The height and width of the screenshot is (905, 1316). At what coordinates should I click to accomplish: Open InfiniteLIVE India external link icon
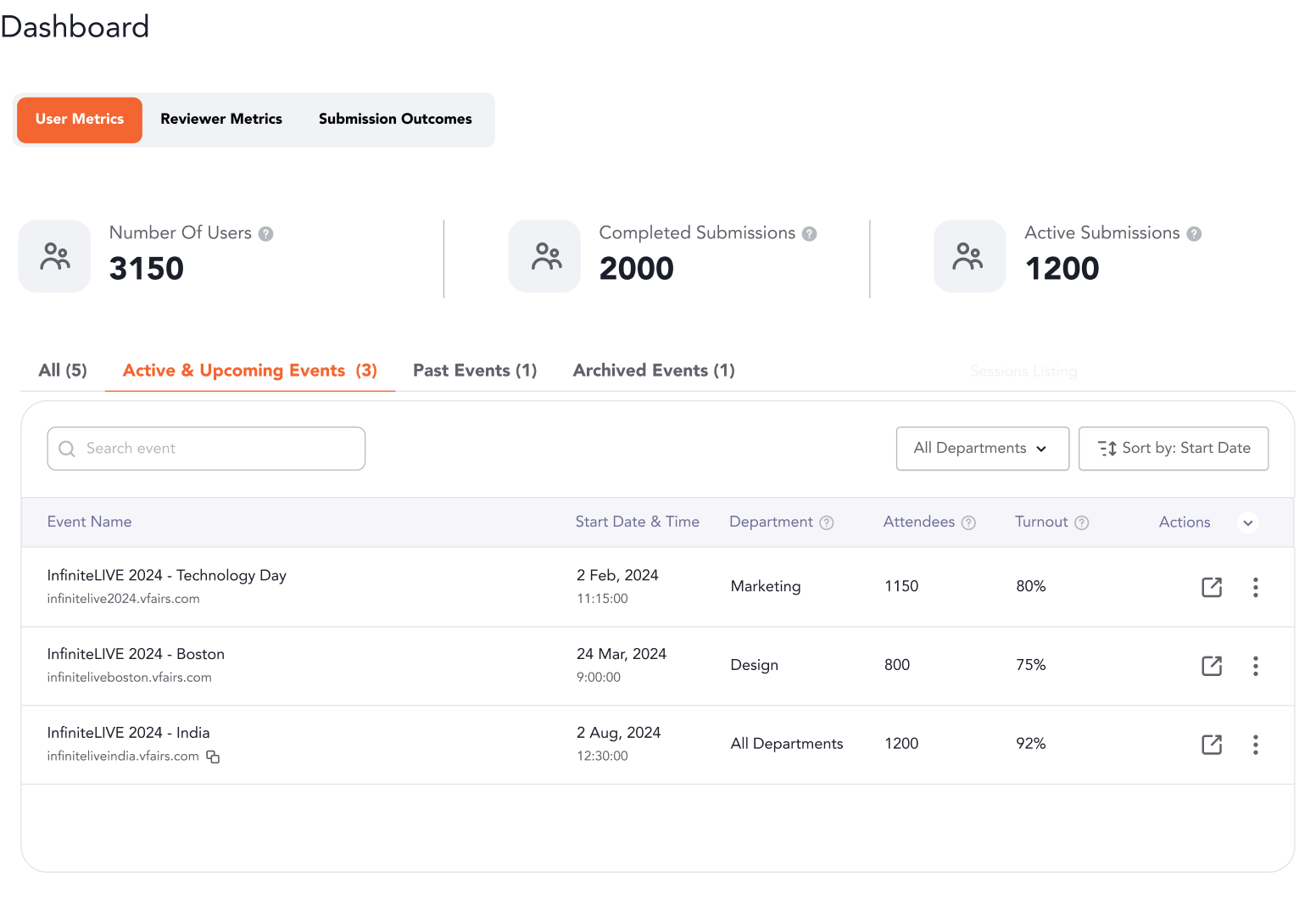coord(1212,745)
